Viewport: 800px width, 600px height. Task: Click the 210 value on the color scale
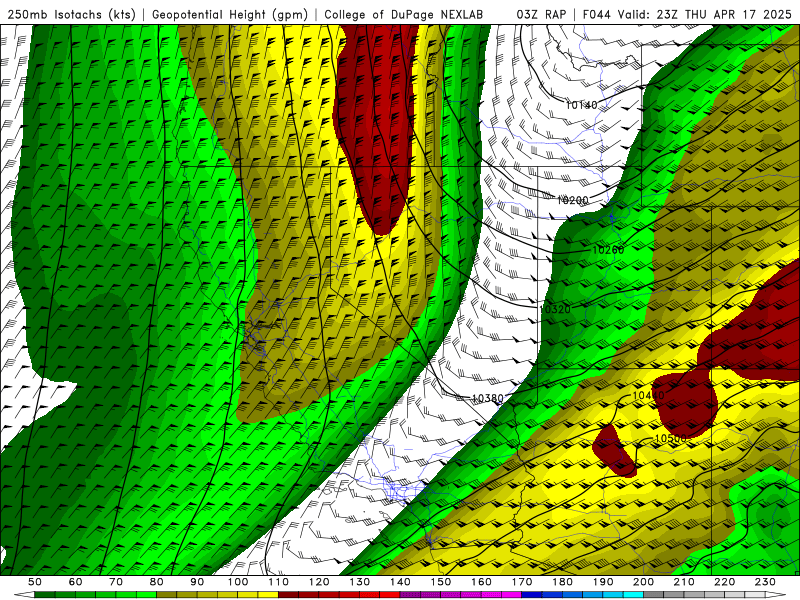point(684,582)
